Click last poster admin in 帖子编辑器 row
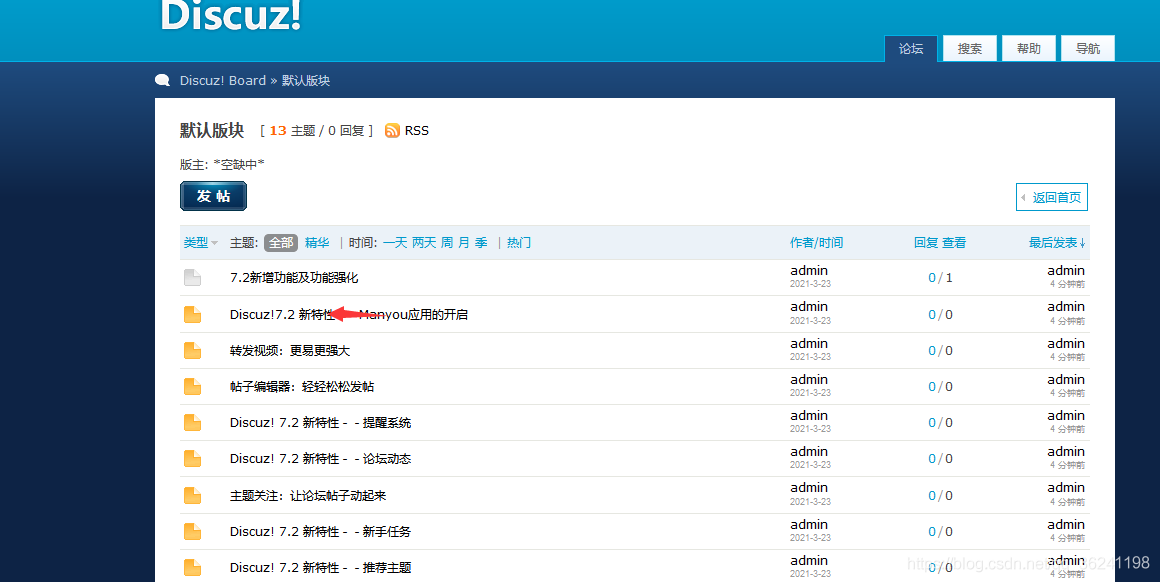 point(1066,380)
